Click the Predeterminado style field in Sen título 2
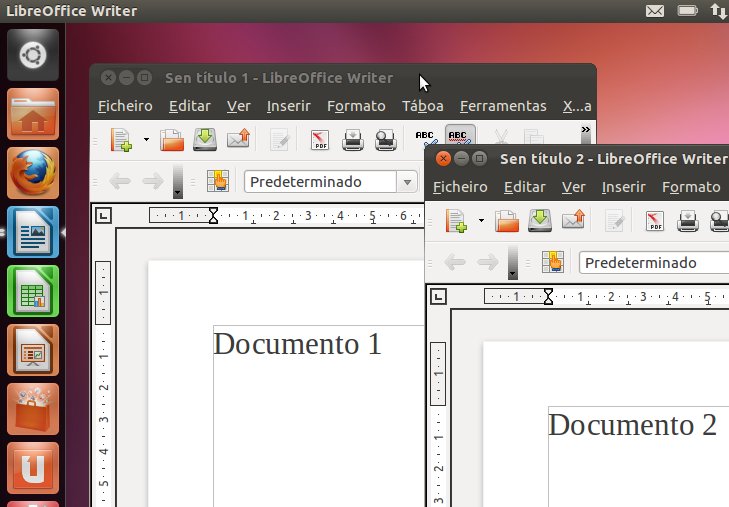This screenshot has width=729, height=507. click(x=654, y=263)
